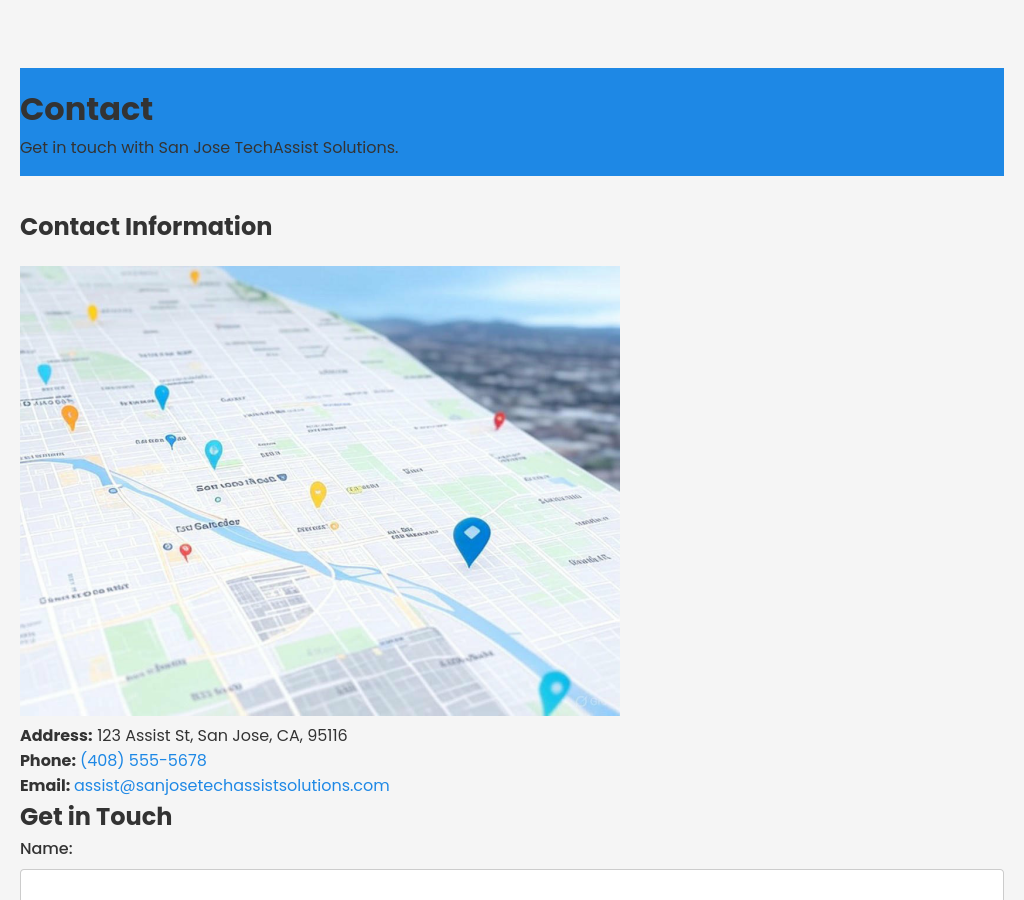Image resolution: width=1024 pixels, height=900 pixels.
Task: Click the yellow pin in the map's center
Action: point(318,493)
